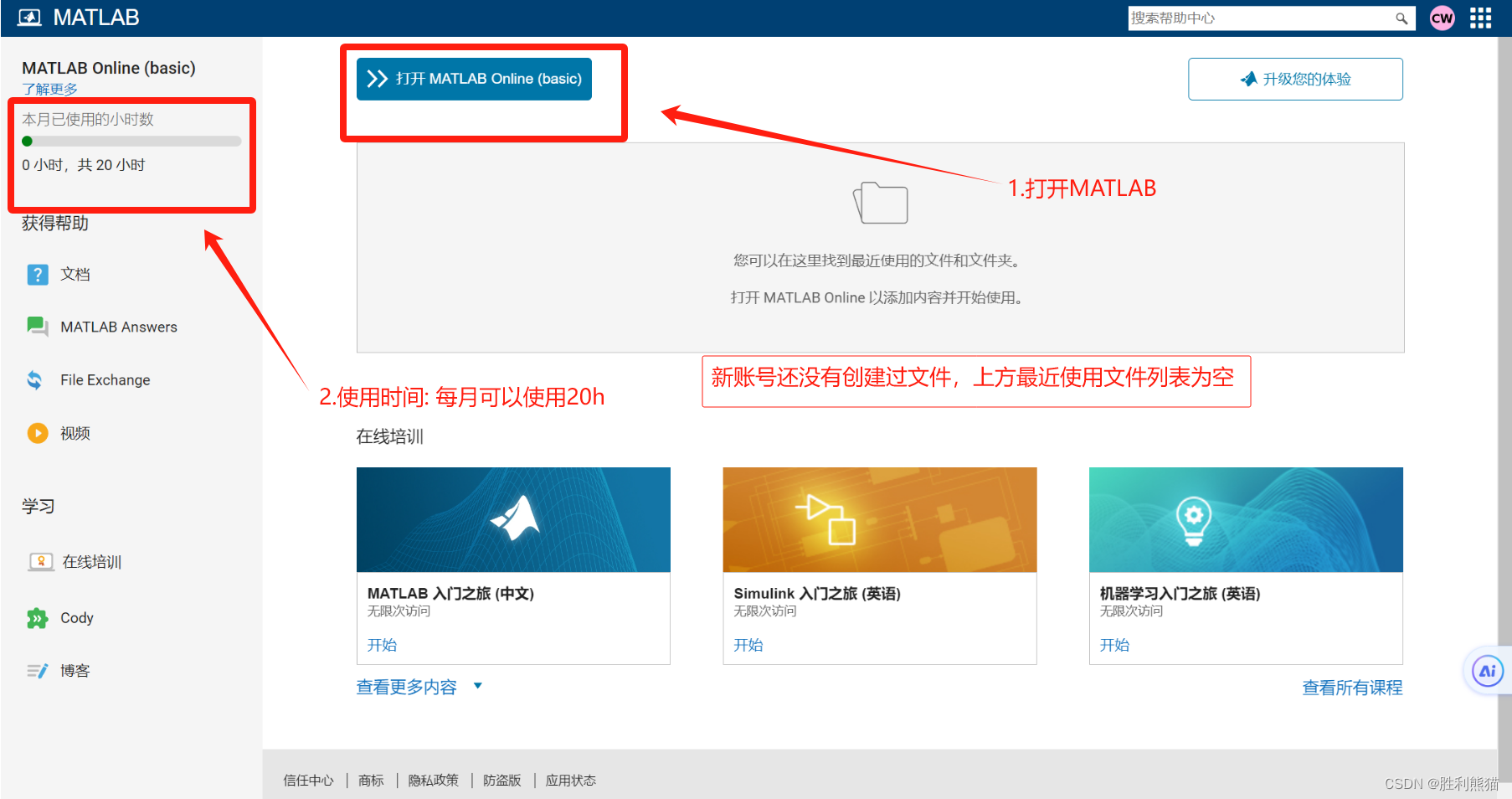
Task: Click 查看所有课程 link
Action: 1352,688
